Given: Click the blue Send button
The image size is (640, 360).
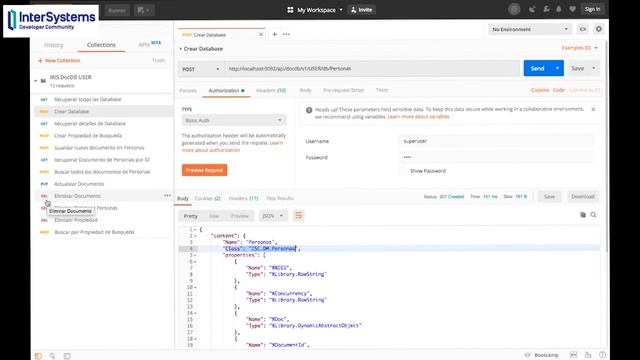Looking at the screenshot, I should (x=537, y=68).
